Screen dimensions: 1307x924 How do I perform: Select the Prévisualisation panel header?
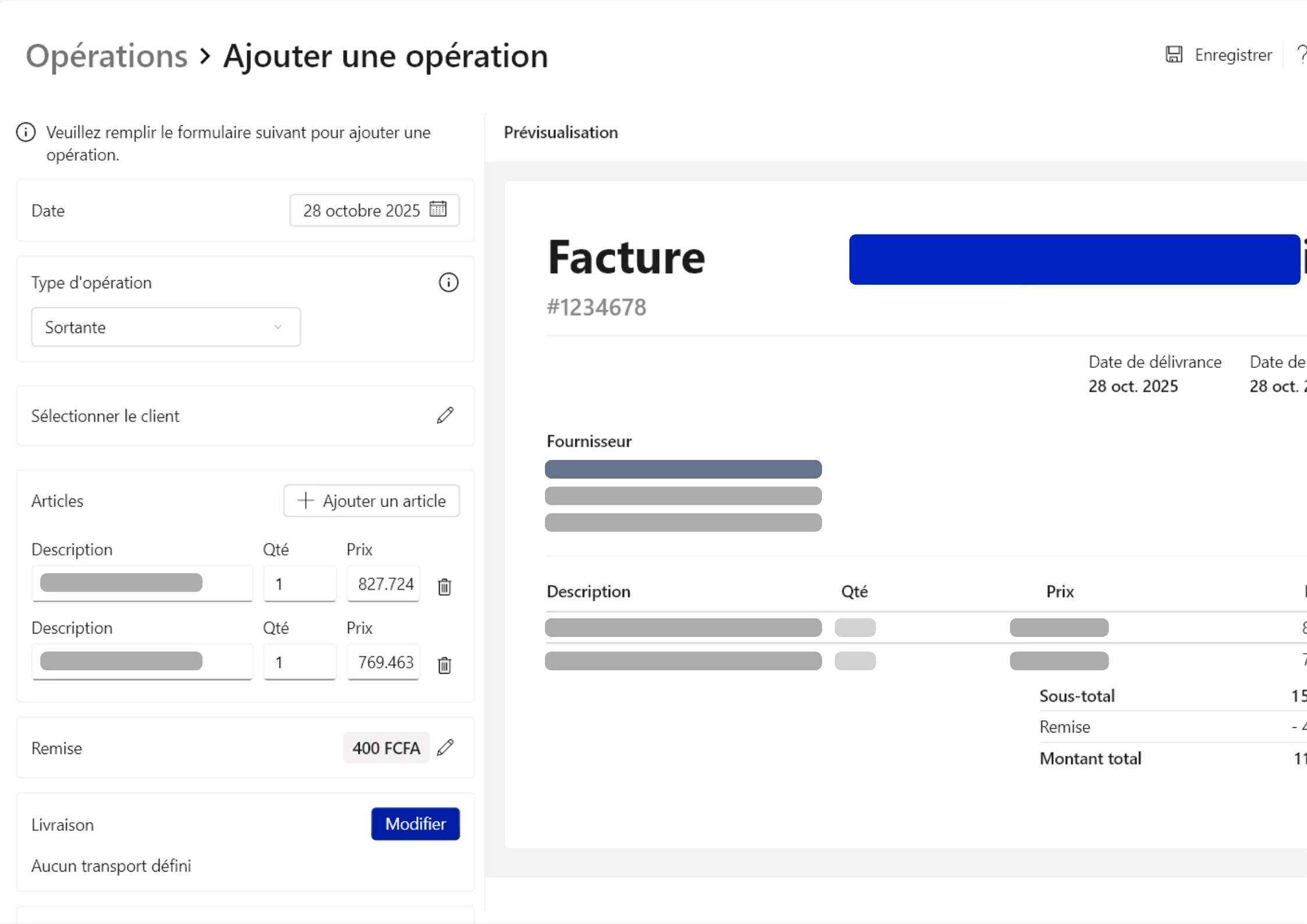coord(561,133)
